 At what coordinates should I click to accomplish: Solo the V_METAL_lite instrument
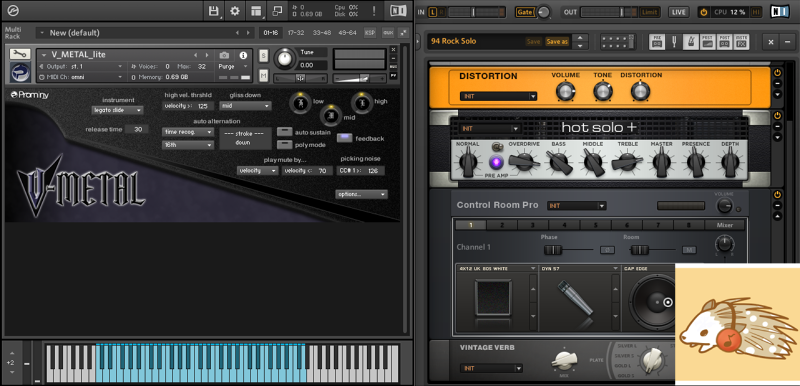tap(263, 56)
